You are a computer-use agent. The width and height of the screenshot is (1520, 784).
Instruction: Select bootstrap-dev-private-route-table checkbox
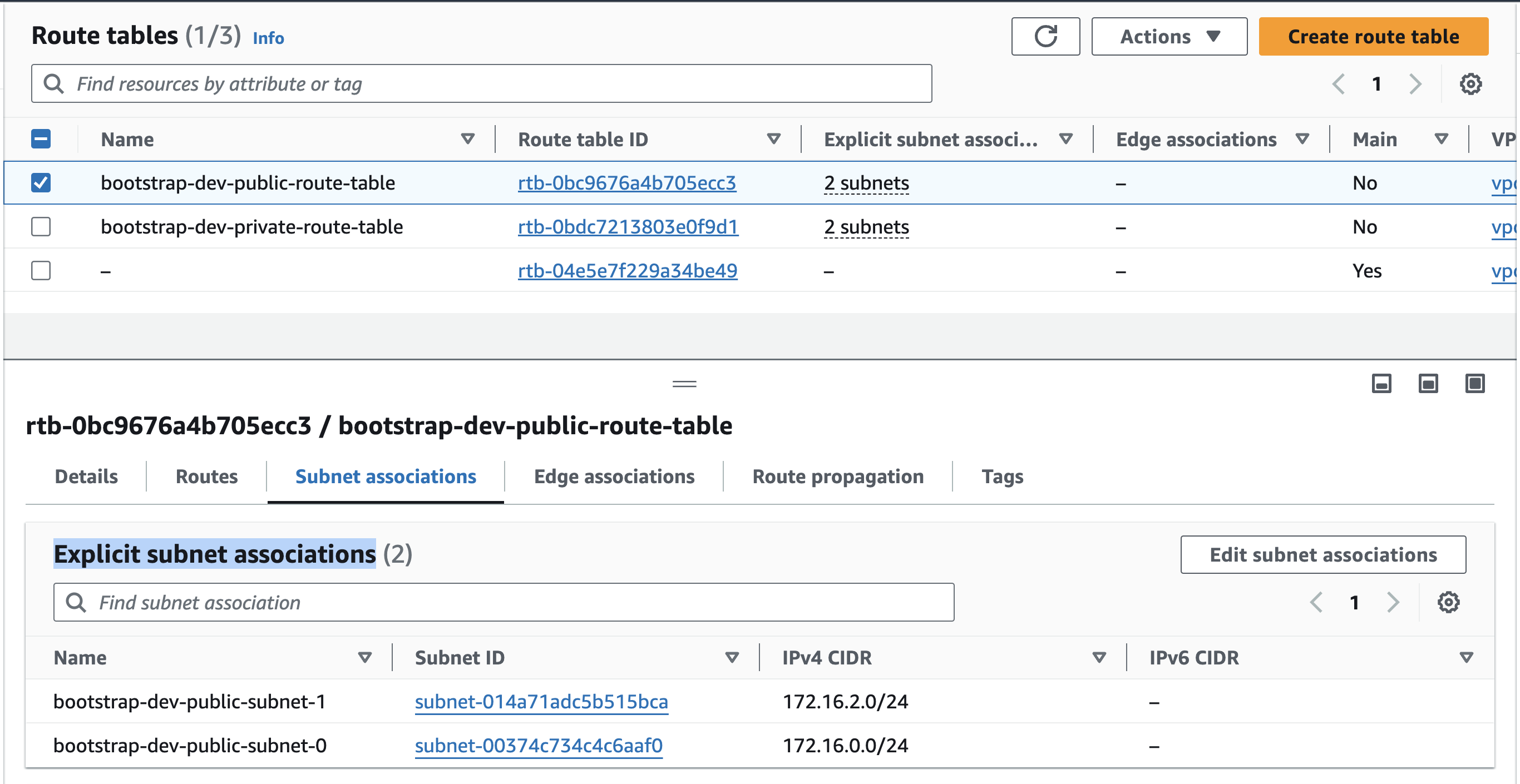pyautogui.click(x=41, y=226)
